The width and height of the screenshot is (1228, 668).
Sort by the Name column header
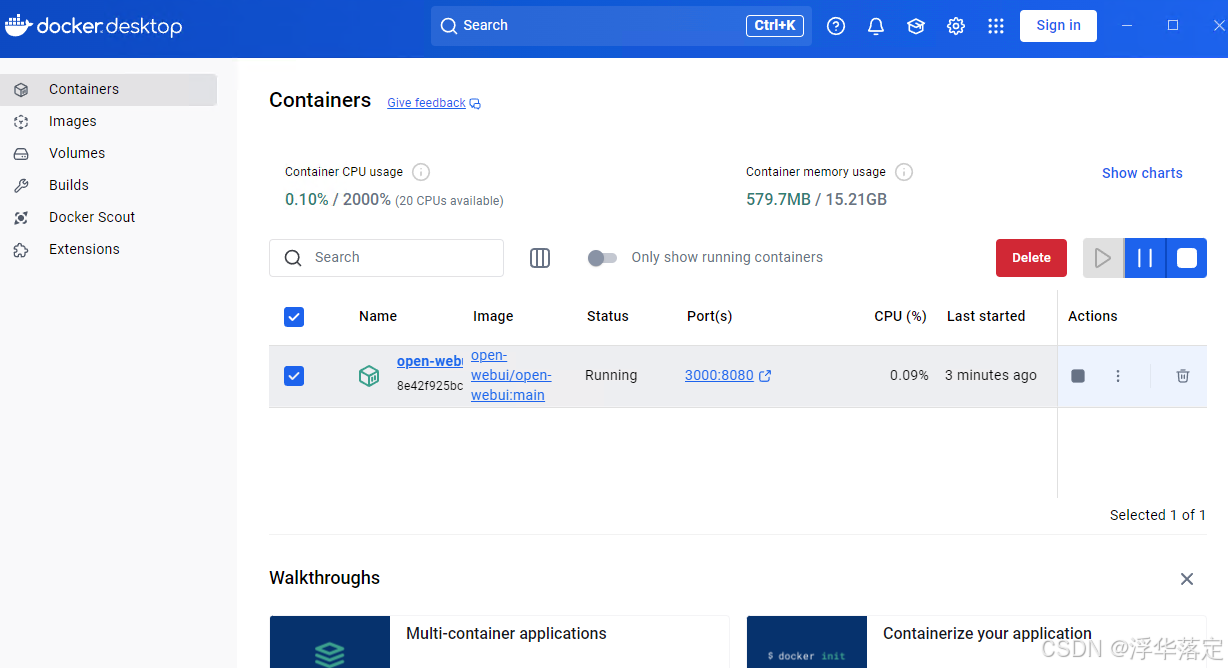378,317
